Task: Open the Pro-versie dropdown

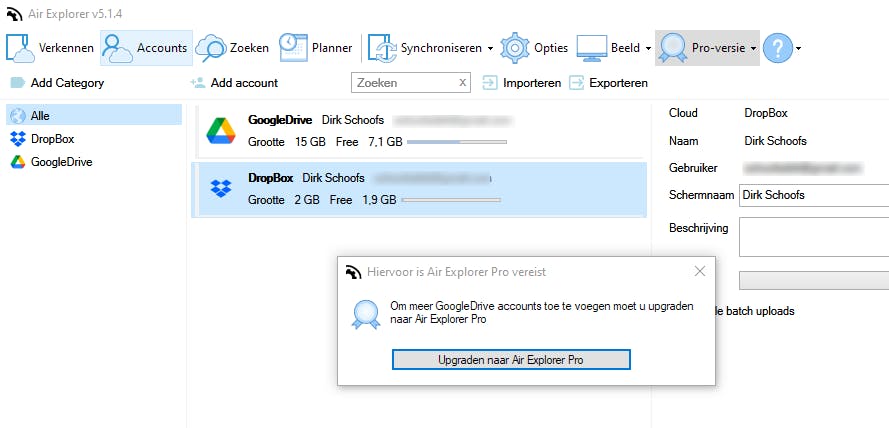Action: pos(753,48)
